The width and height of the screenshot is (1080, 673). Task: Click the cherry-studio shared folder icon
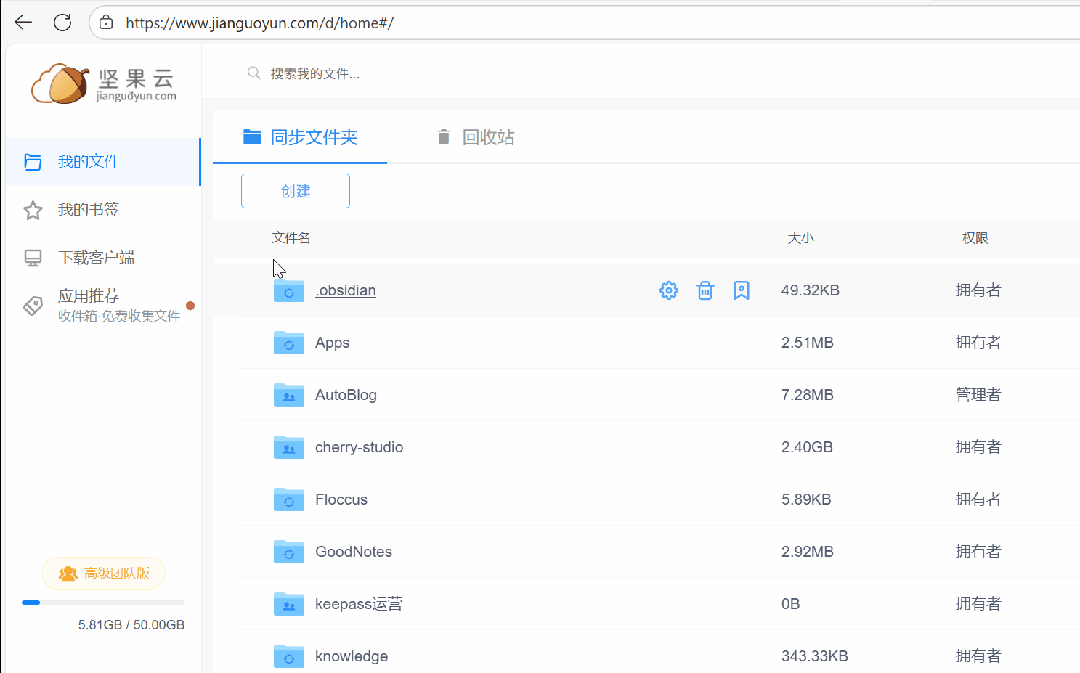coord(289,447)
